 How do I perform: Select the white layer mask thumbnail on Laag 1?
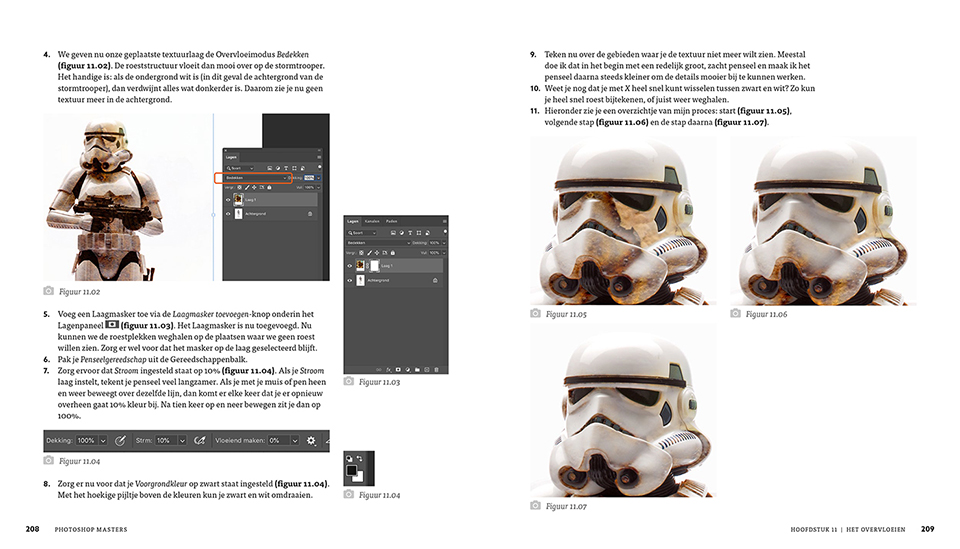tap(375, 266)
